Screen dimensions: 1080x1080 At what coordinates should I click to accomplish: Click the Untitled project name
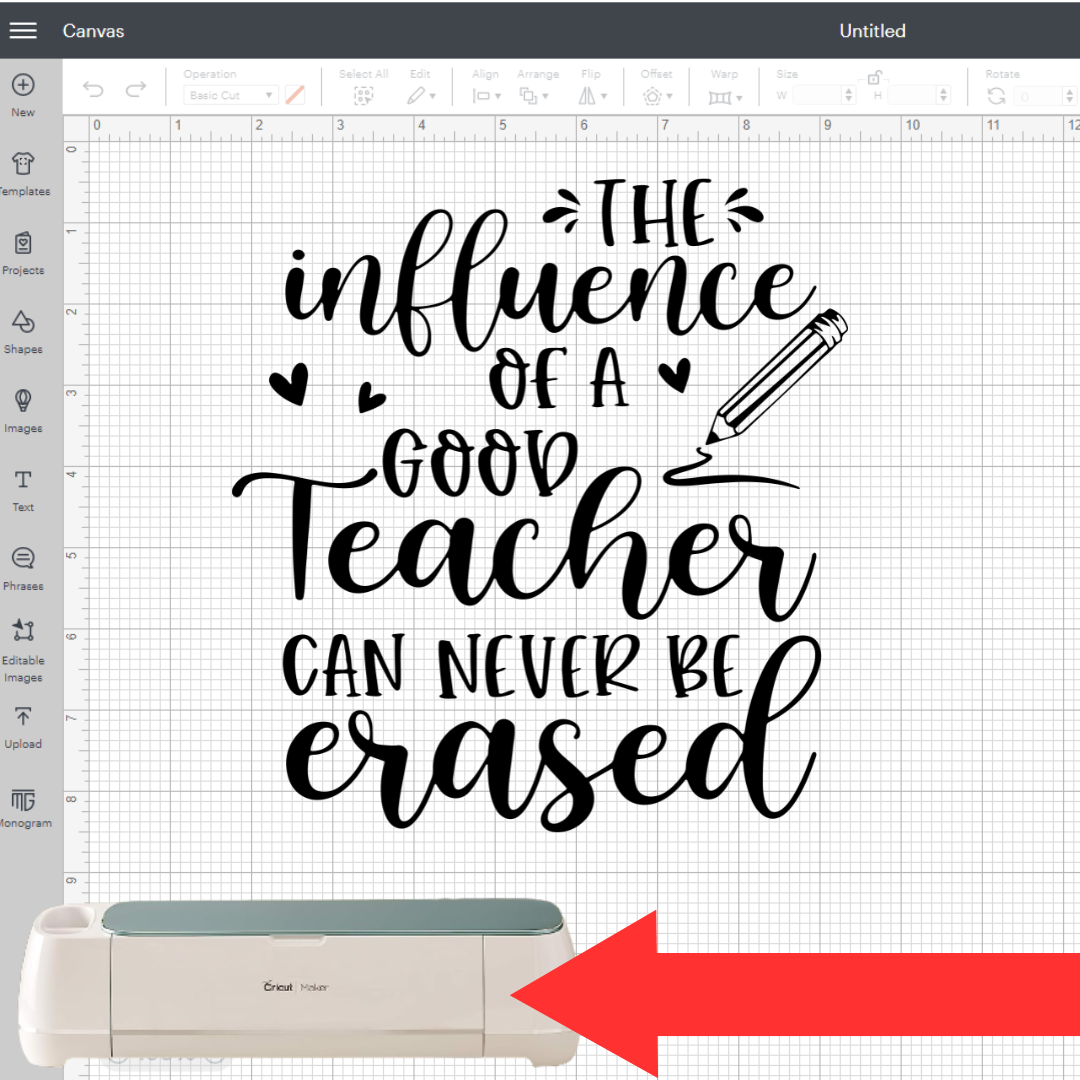point(872,31)
